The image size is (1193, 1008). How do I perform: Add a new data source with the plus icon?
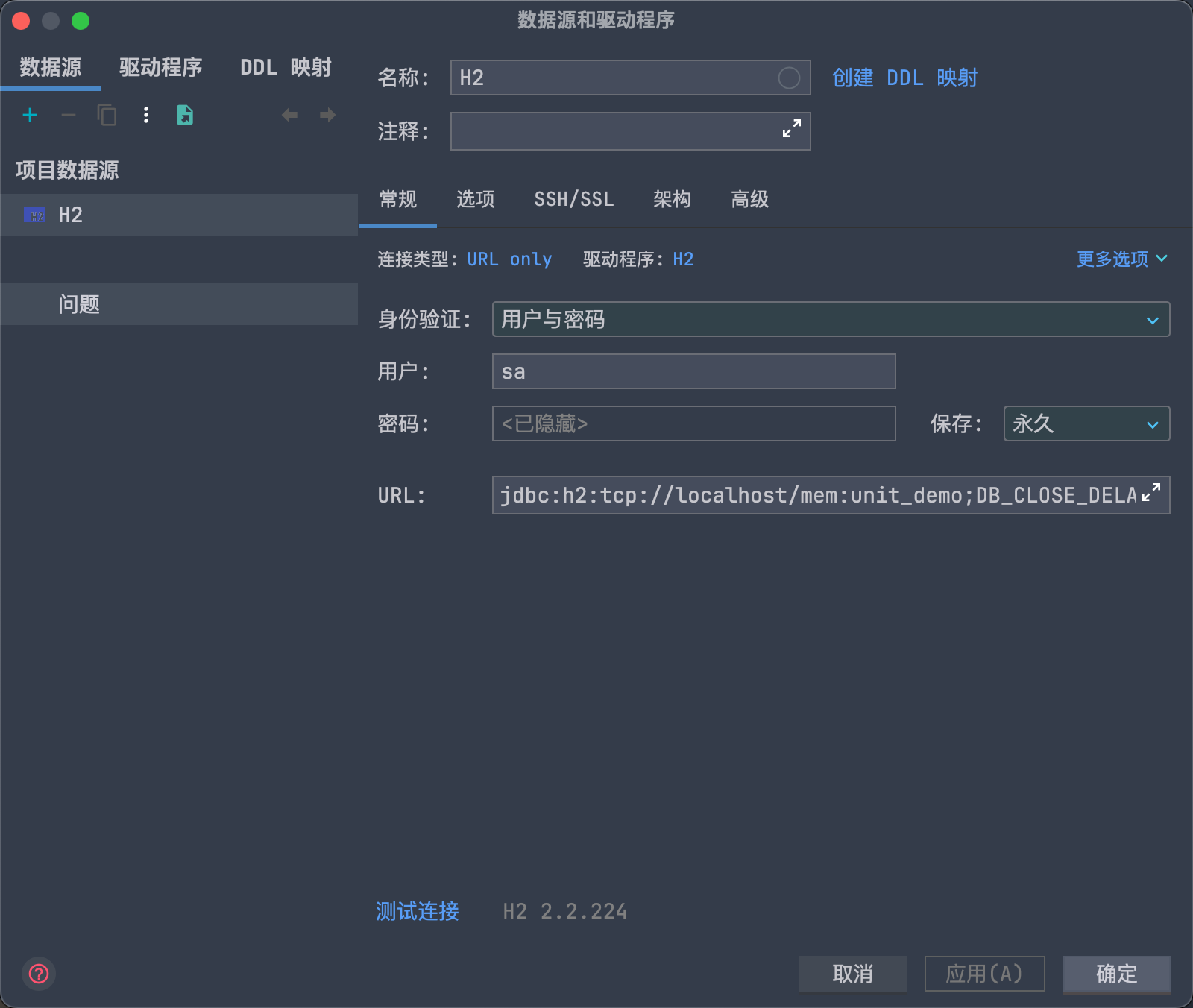(30, 115)
